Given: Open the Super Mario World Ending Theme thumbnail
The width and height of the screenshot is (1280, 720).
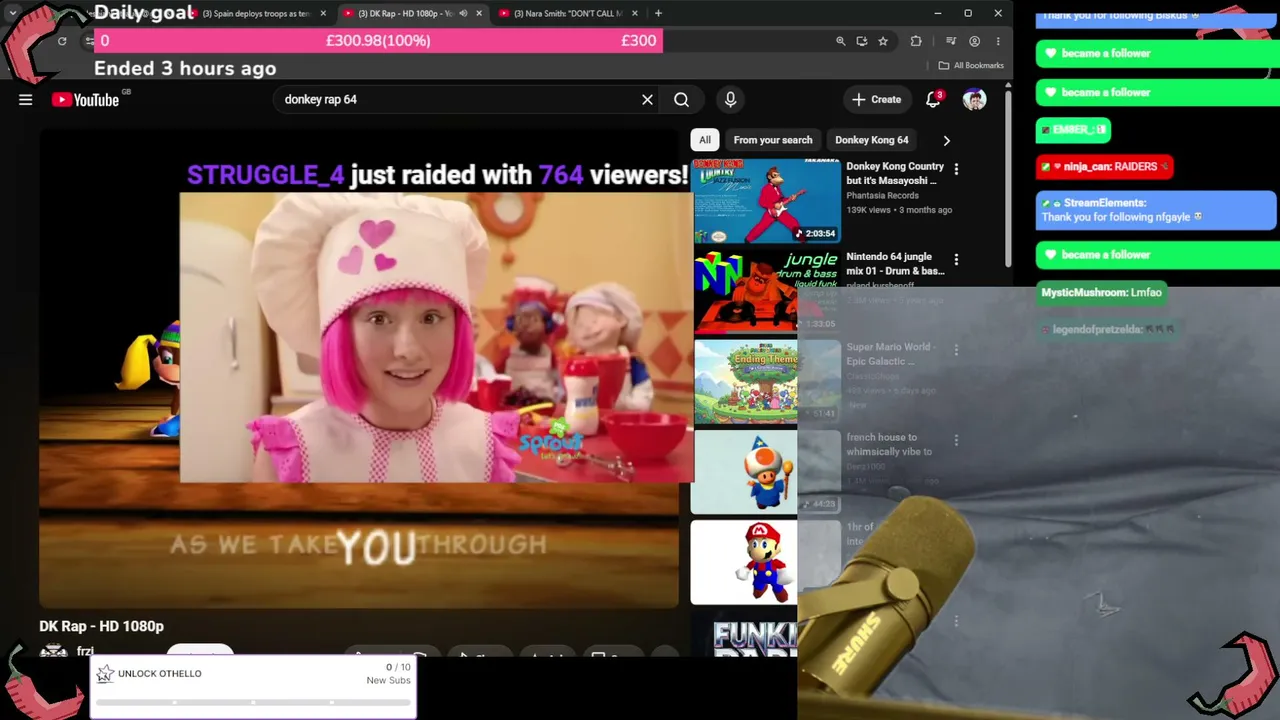Looking at the screenshot, I should coord(768,382).
